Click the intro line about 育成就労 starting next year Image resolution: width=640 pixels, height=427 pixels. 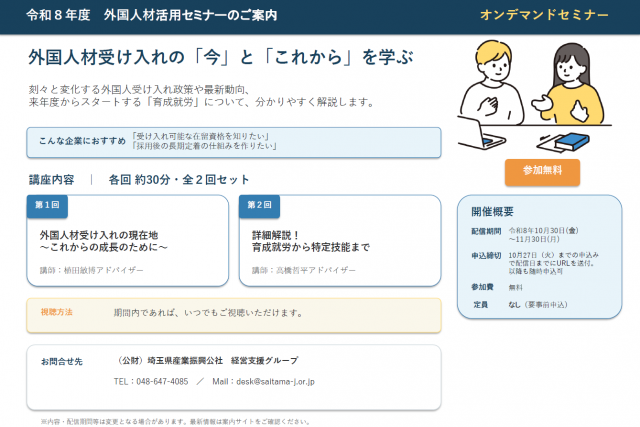tap(202, 102)
